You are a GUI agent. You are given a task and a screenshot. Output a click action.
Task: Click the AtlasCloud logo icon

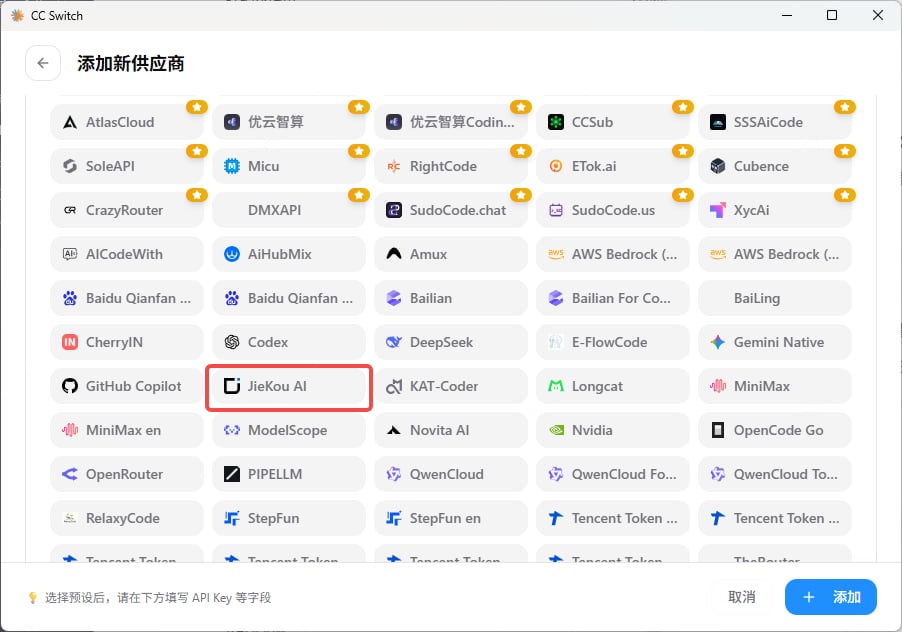[70, 122]
